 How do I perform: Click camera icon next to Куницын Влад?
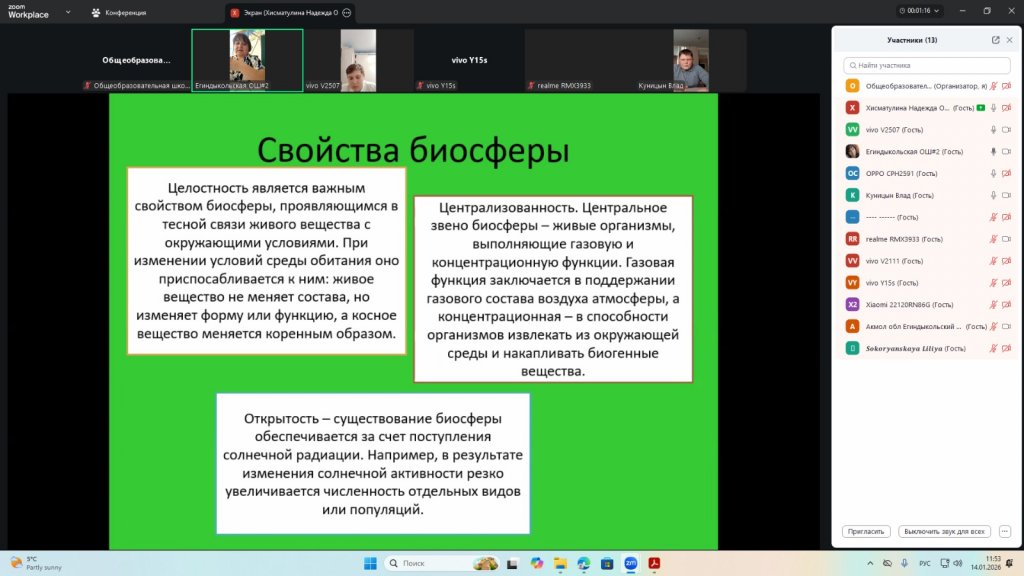[x=1006, y=195]
